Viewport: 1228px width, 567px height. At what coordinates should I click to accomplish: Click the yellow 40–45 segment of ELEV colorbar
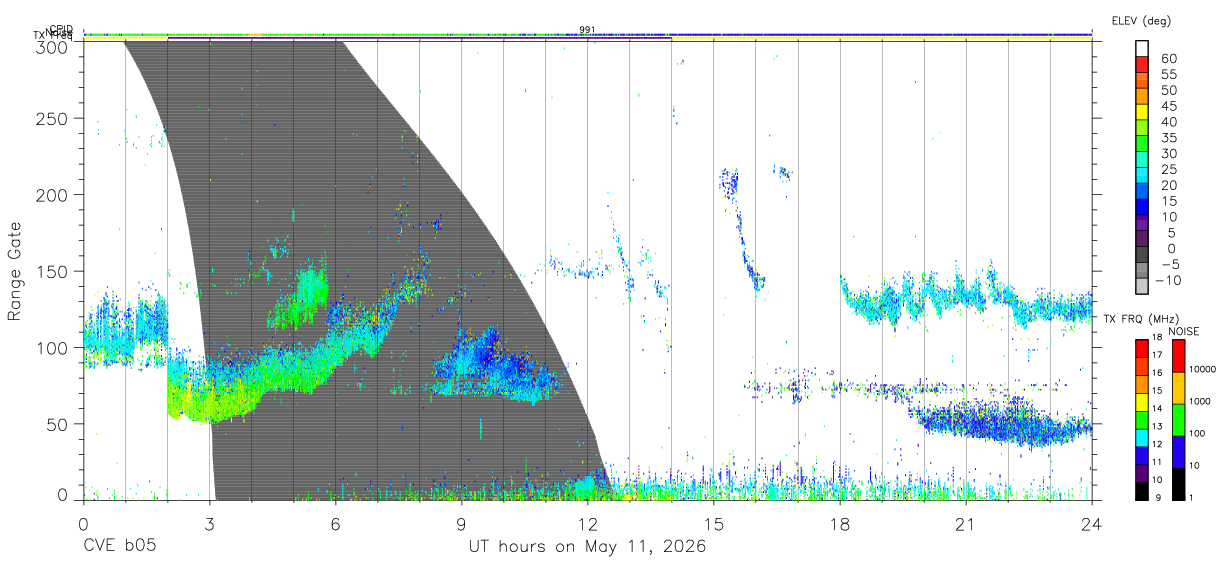coord(1142,113)
